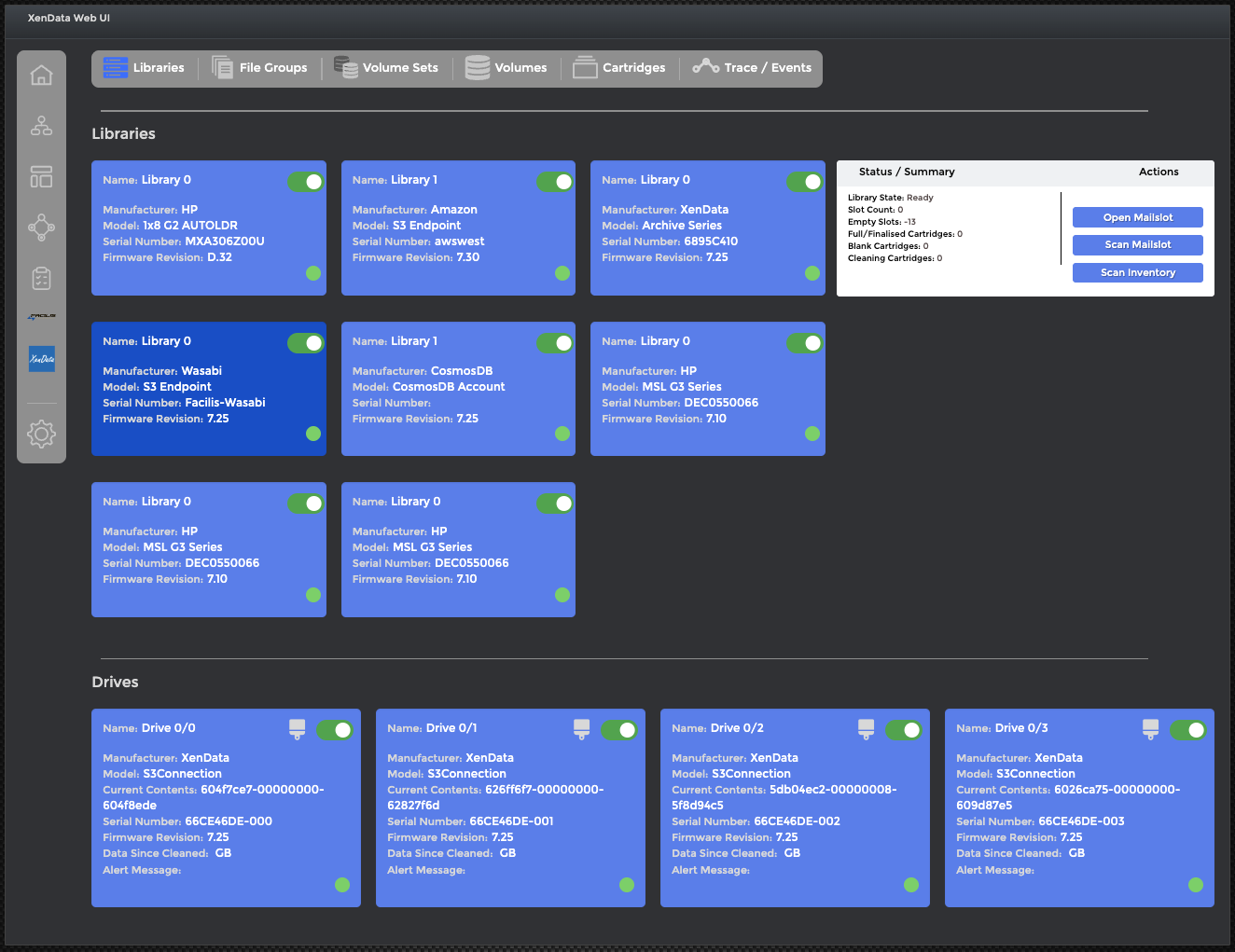
Task: Click green status dot on Drive 0/3
Action: tap(1196, 885)
